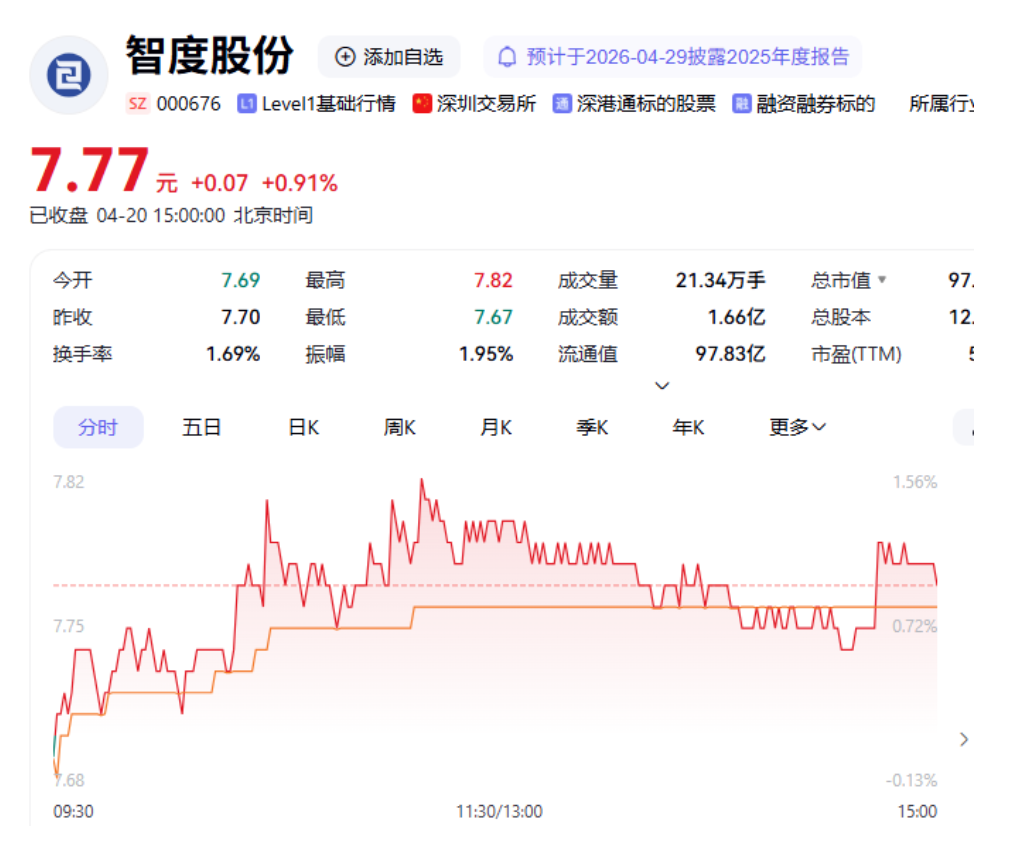Switch to the 周K tab
The image size is (1014, 855).
click(400, 428)
